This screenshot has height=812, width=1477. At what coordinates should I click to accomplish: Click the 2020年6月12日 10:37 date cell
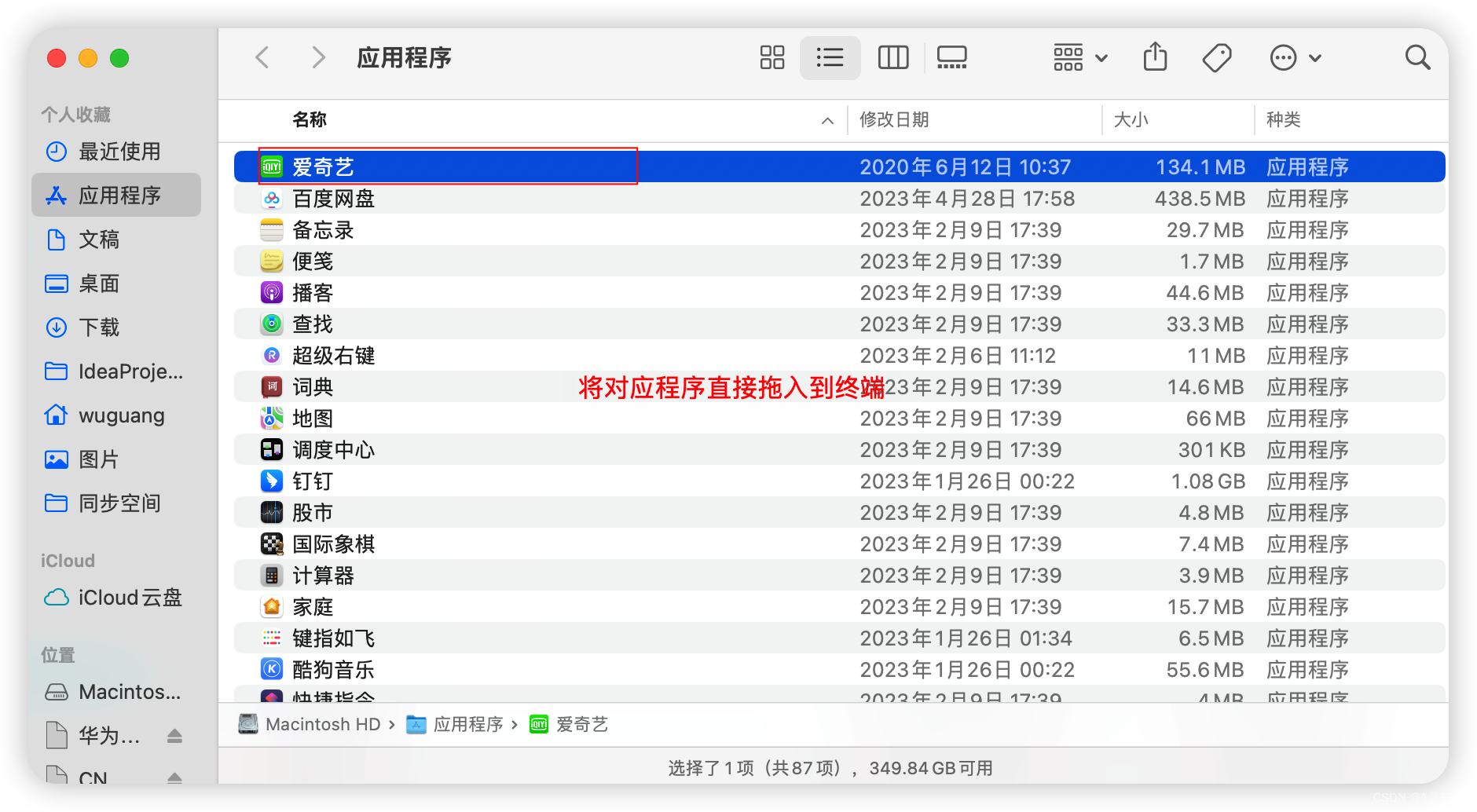point(966,167)
